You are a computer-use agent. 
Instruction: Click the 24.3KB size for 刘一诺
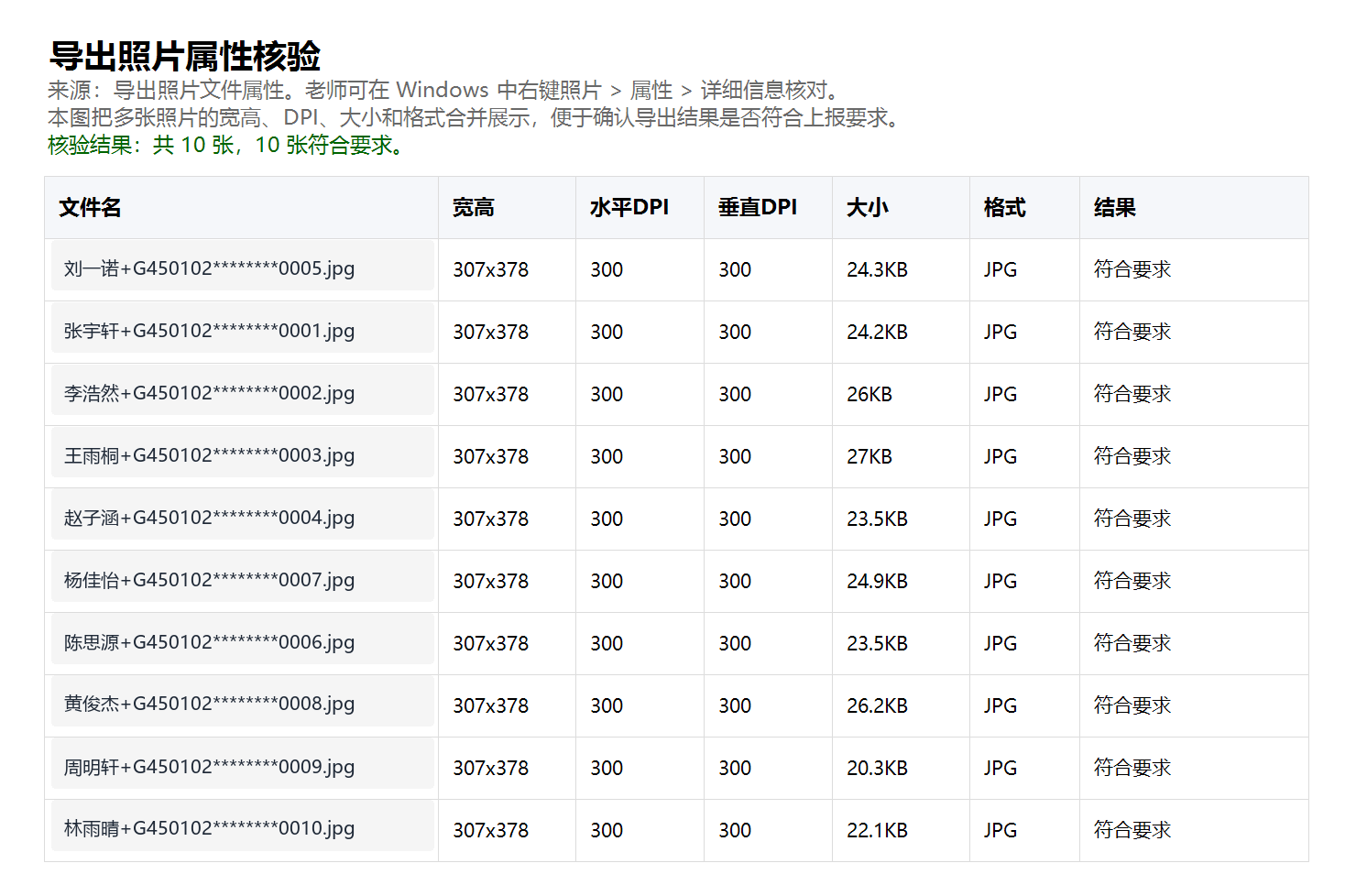coord(877,269)
